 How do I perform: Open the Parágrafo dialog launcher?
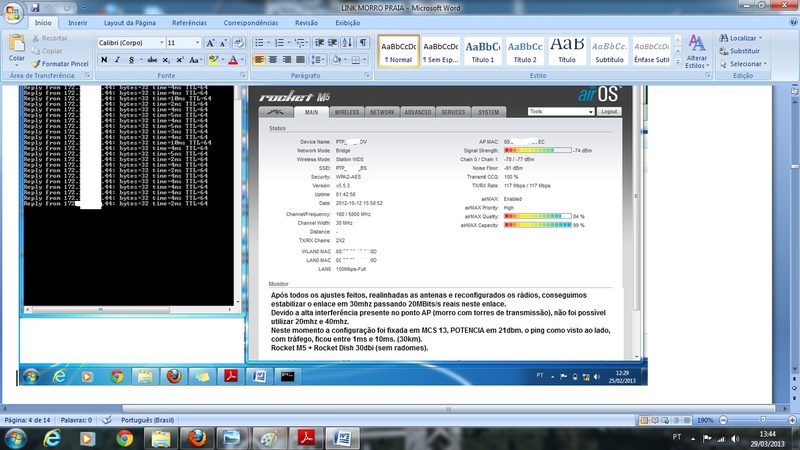click(367, 76)
